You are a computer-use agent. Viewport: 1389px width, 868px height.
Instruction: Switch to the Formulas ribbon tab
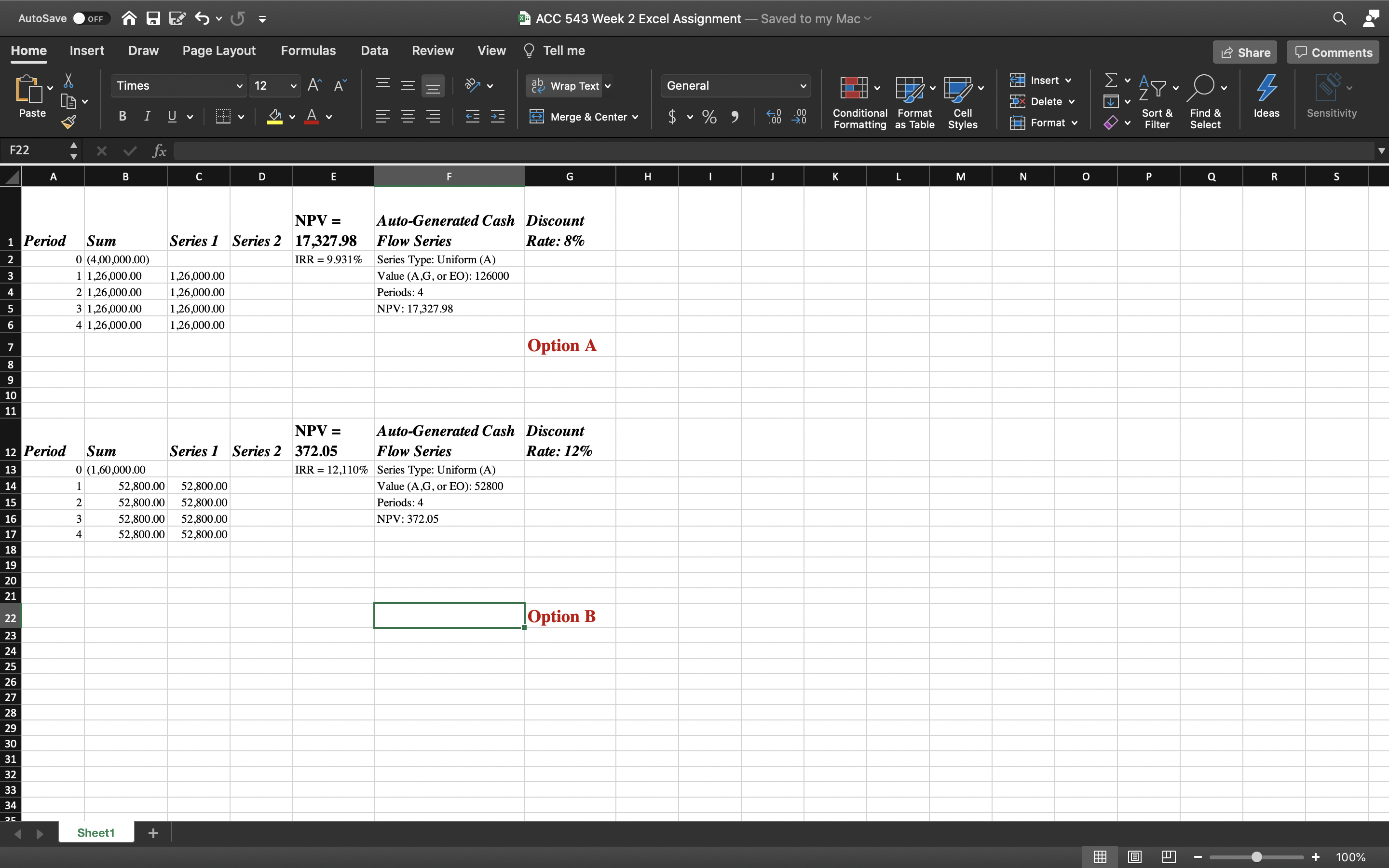[x=308, y=51]
